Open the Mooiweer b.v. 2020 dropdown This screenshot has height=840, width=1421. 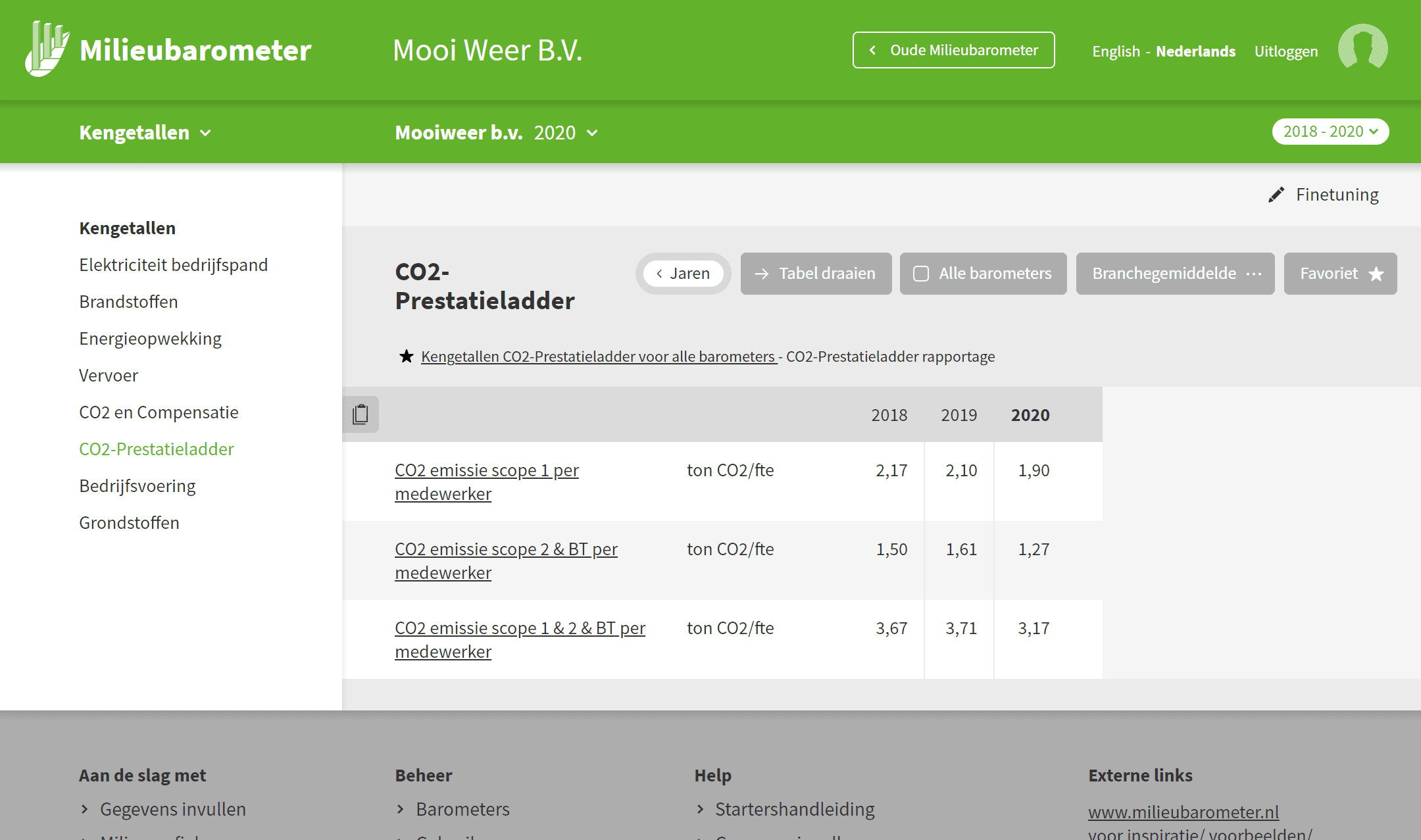[x=497, y=133]
